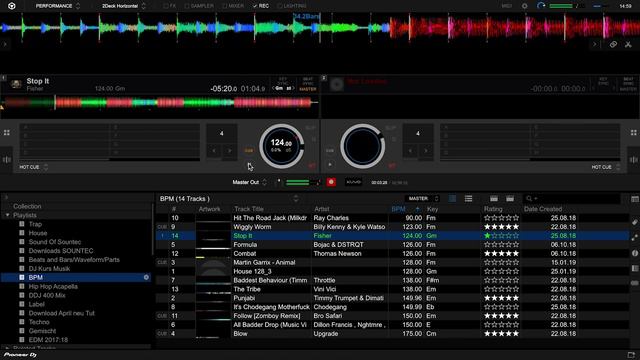Set the Stop It rating stars

click(501, 236)
